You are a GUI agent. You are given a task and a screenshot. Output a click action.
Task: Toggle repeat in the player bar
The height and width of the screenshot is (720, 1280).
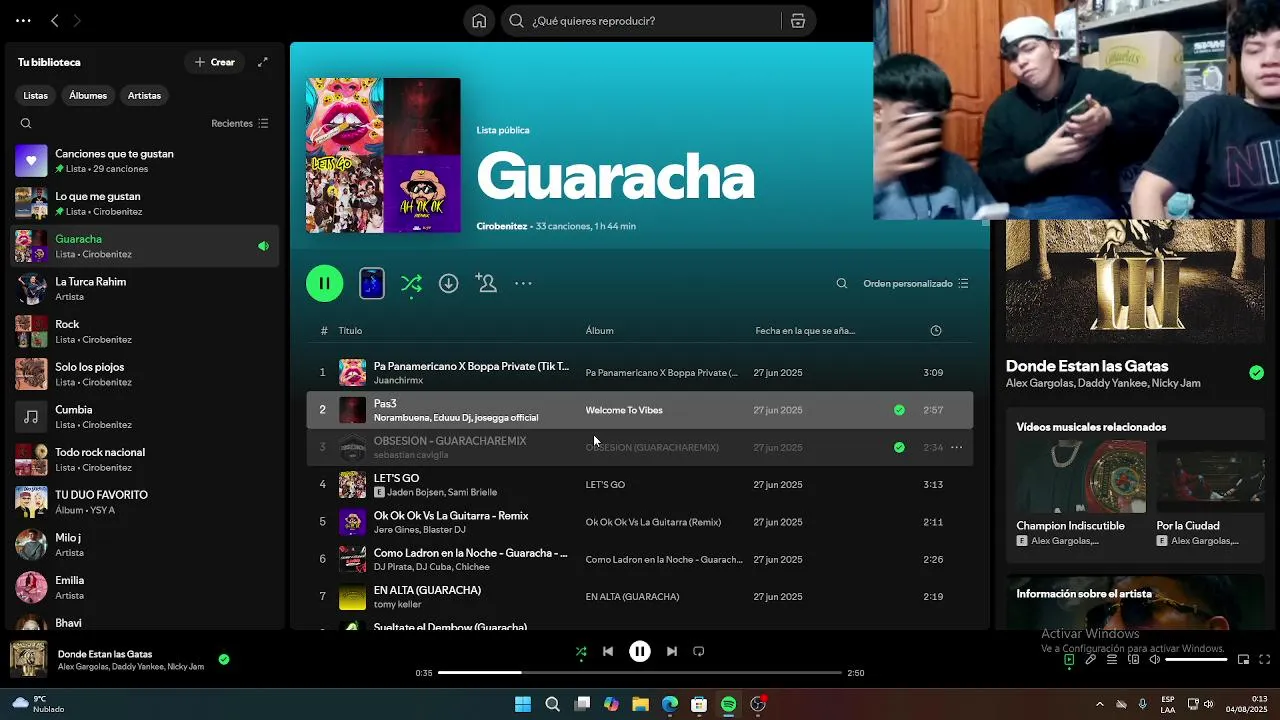pos(699,651)
